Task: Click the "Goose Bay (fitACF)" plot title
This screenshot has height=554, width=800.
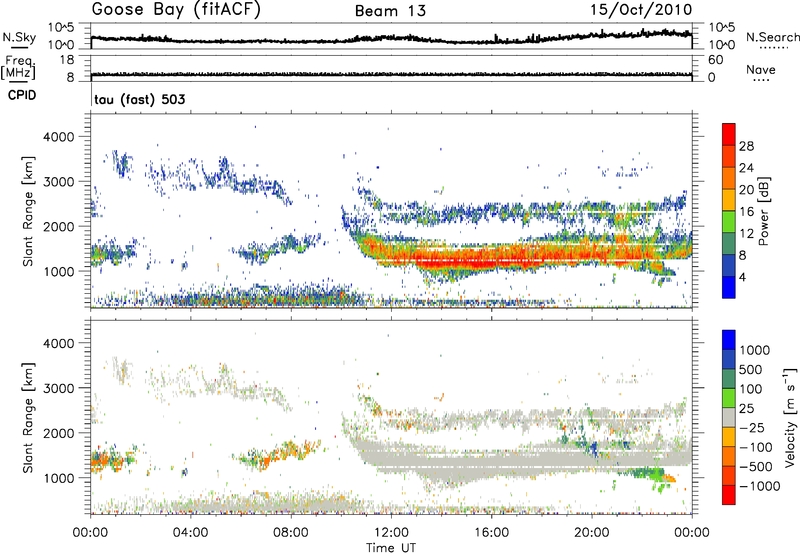Action: click(x=176, y=9)
